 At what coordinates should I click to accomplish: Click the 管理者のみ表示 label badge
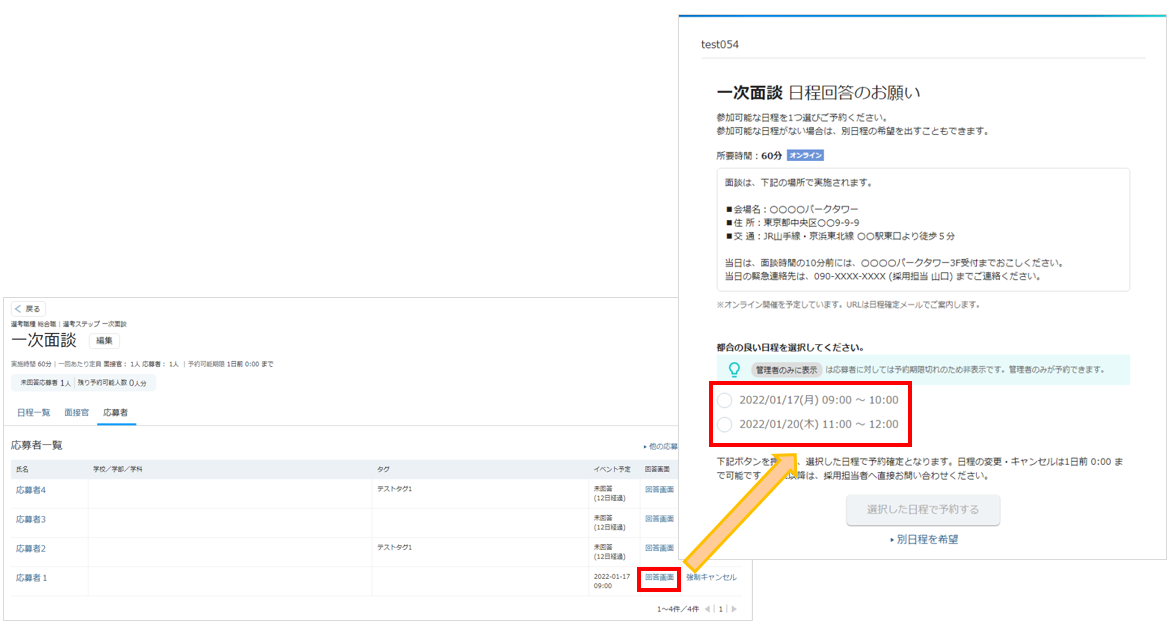786,369
